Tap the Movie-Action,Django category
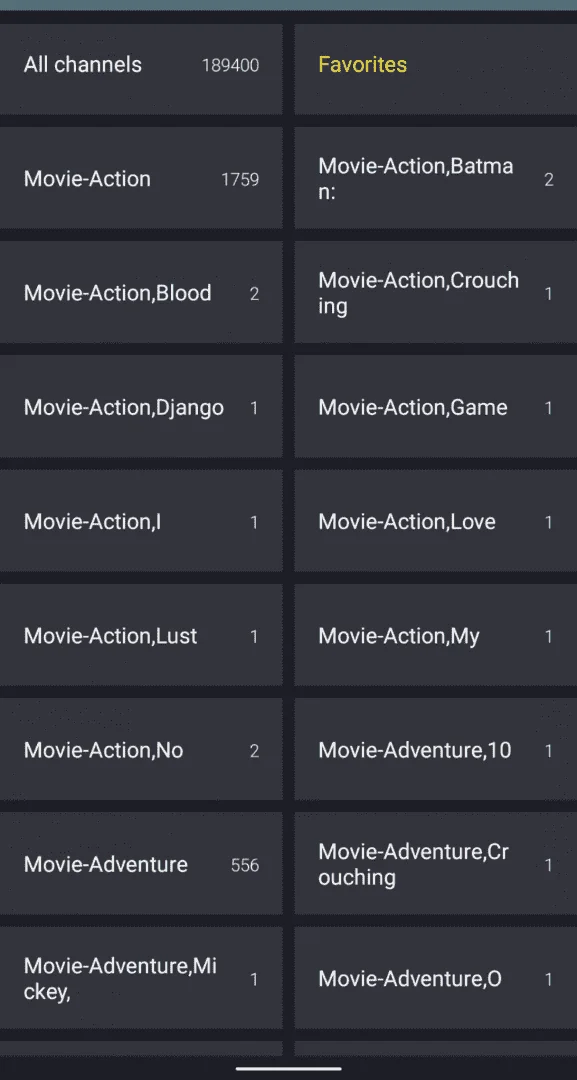This screenshot has width=577, height=1080. click(x=140, y=407)
